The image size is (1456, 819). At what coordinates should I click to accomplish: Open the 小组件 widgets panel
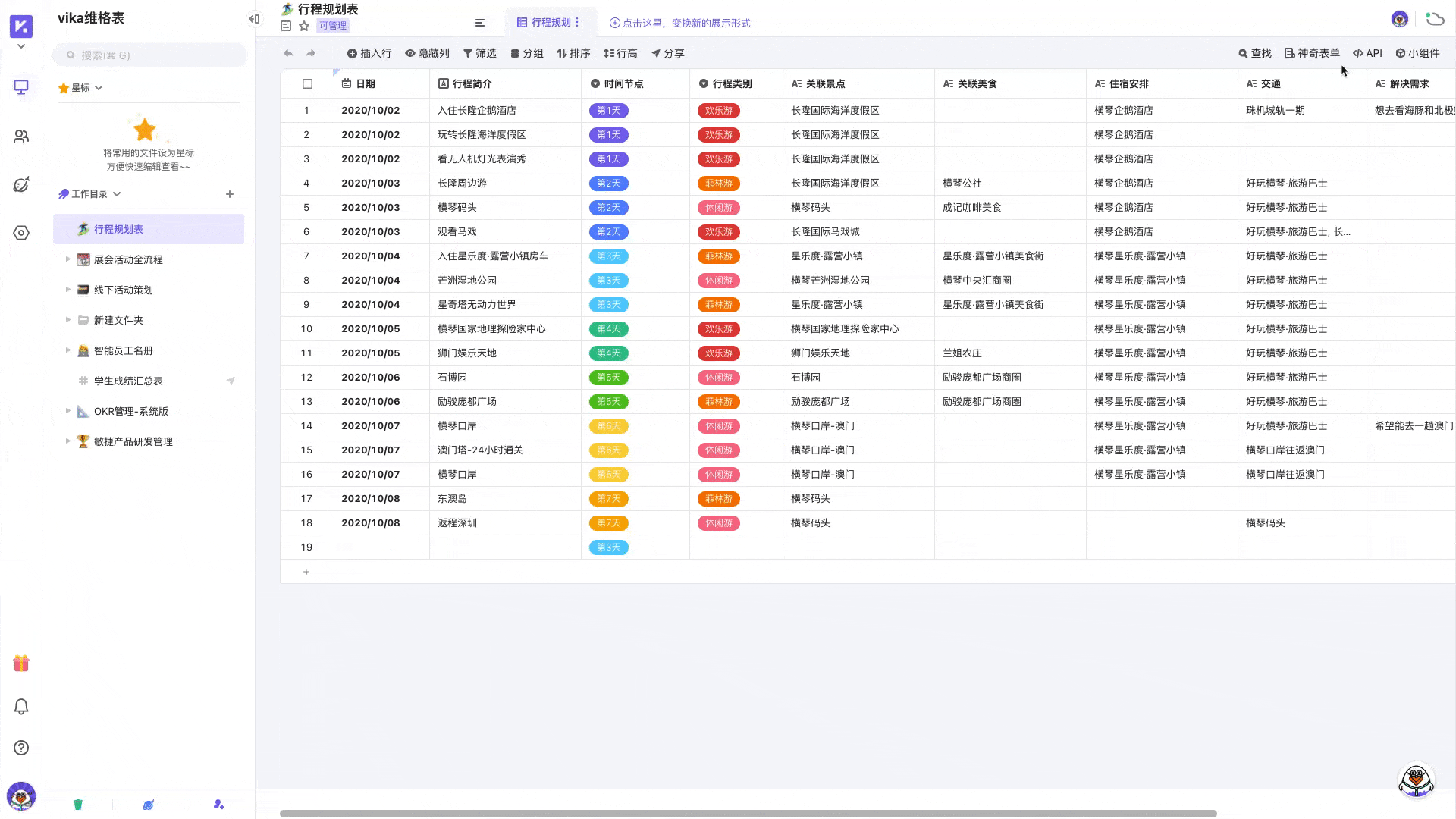click(1417, 53)
